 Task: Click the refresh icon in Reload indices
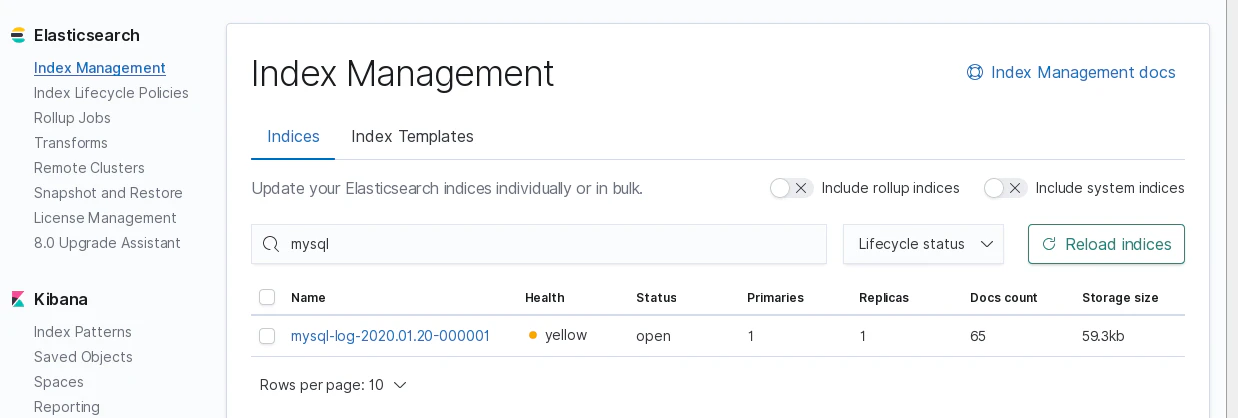(1049, 244)
